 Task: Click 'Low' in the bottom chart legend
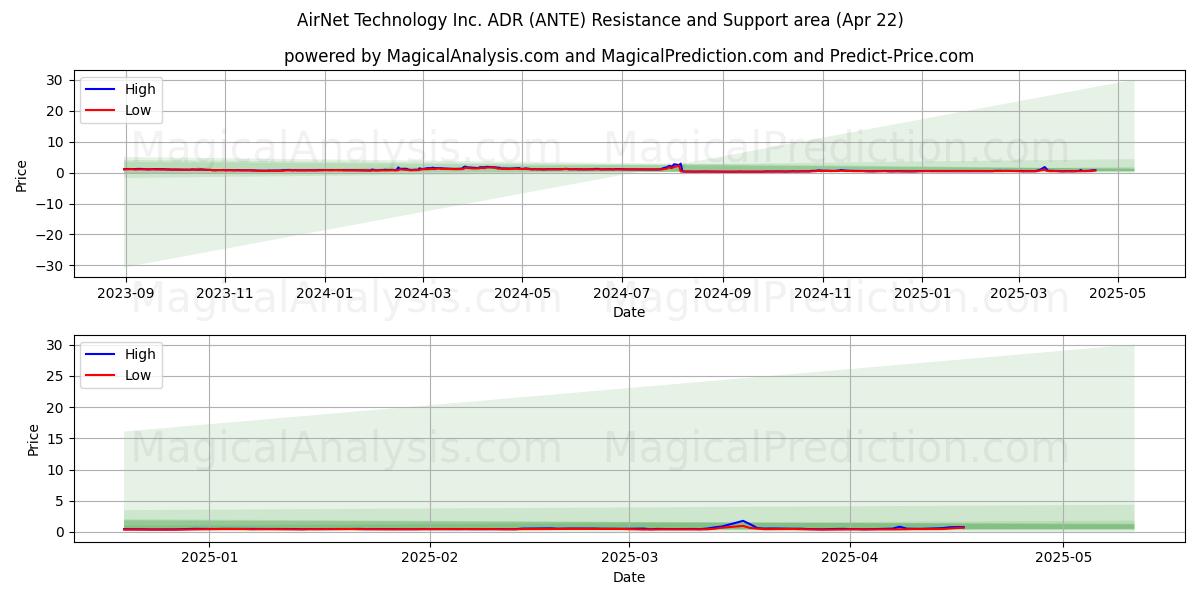(138, 375)
